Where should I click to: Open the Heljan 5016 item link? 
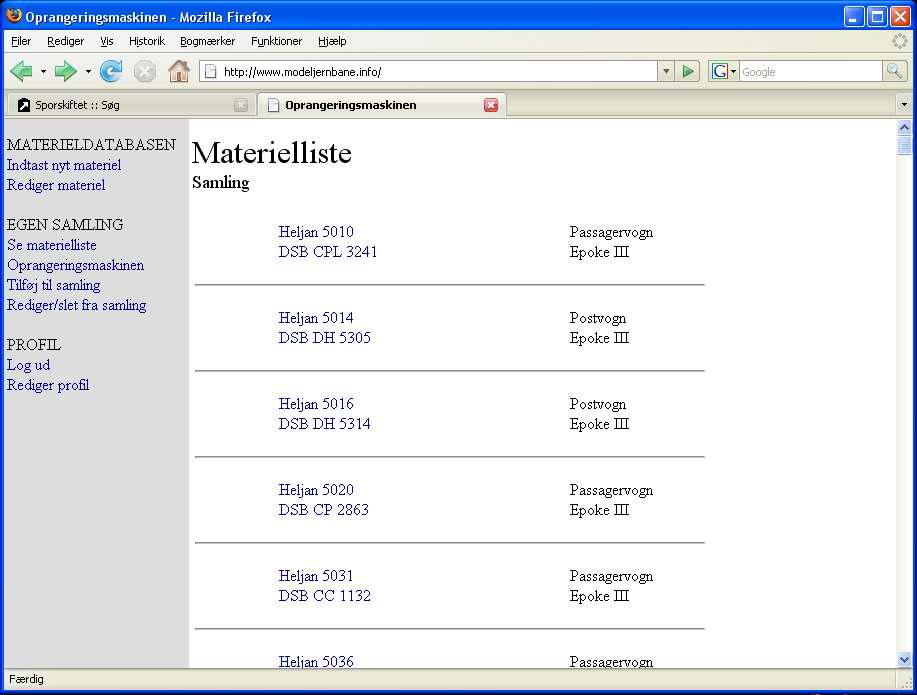[x=316, y=404]
